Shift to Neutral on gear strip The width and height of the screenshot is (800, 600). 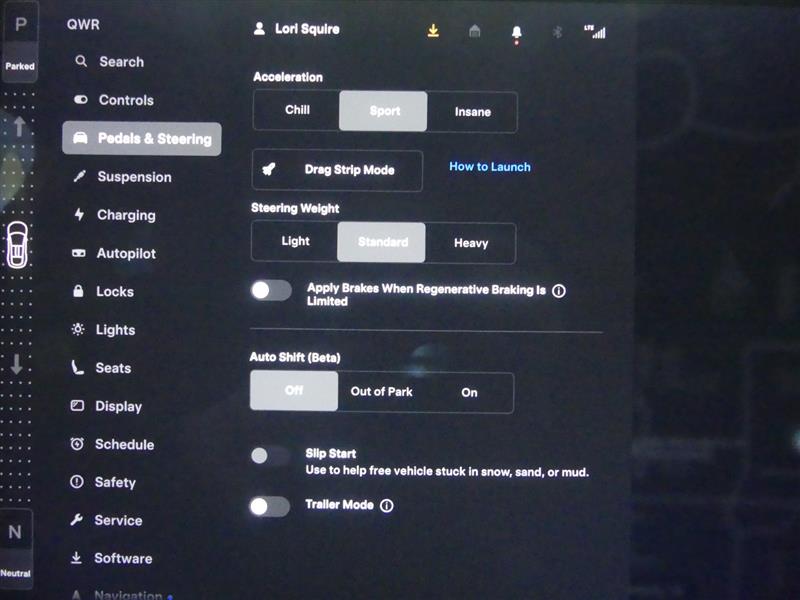16,545
